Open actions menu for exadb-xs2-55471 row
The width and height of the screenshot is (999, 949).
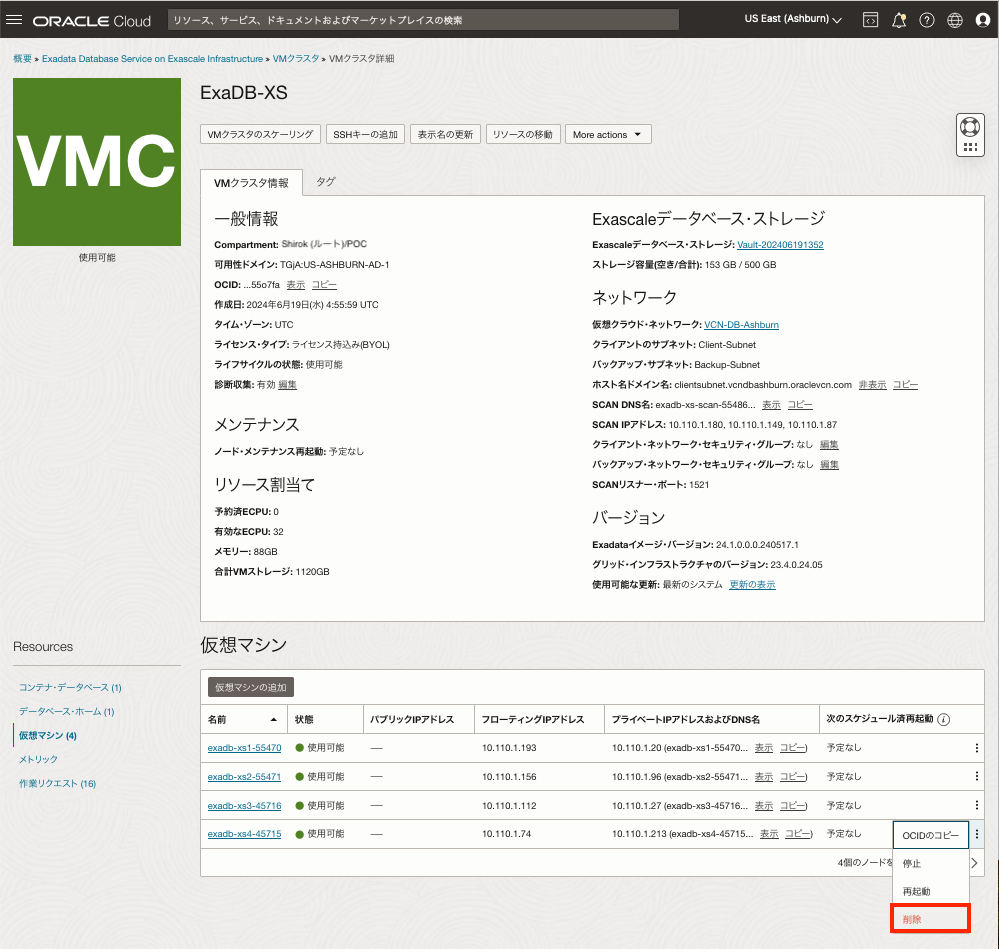tap(977, 776)
